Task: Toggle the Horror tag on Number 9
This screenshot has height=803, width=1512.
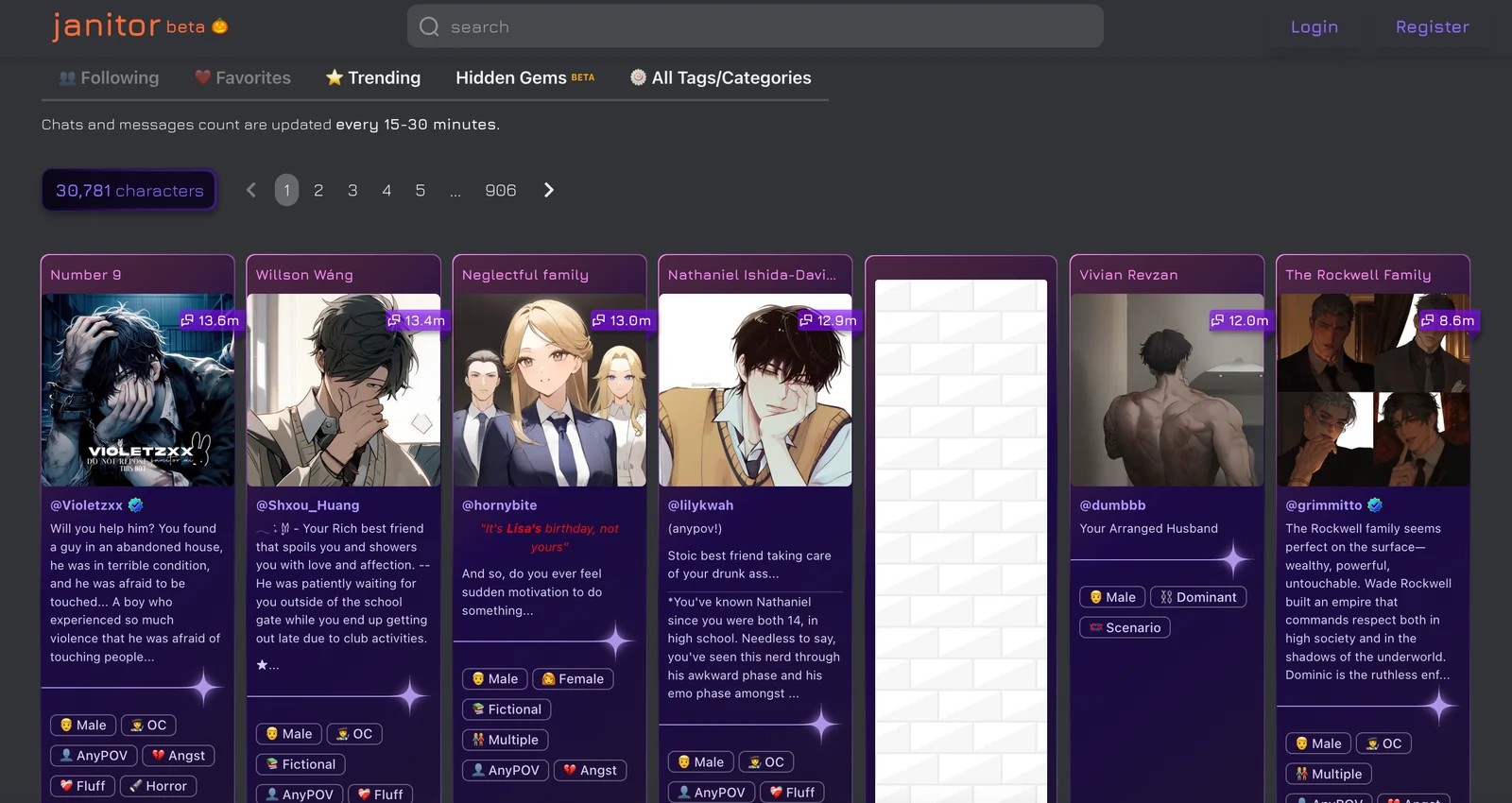Action: pos(159,786)
